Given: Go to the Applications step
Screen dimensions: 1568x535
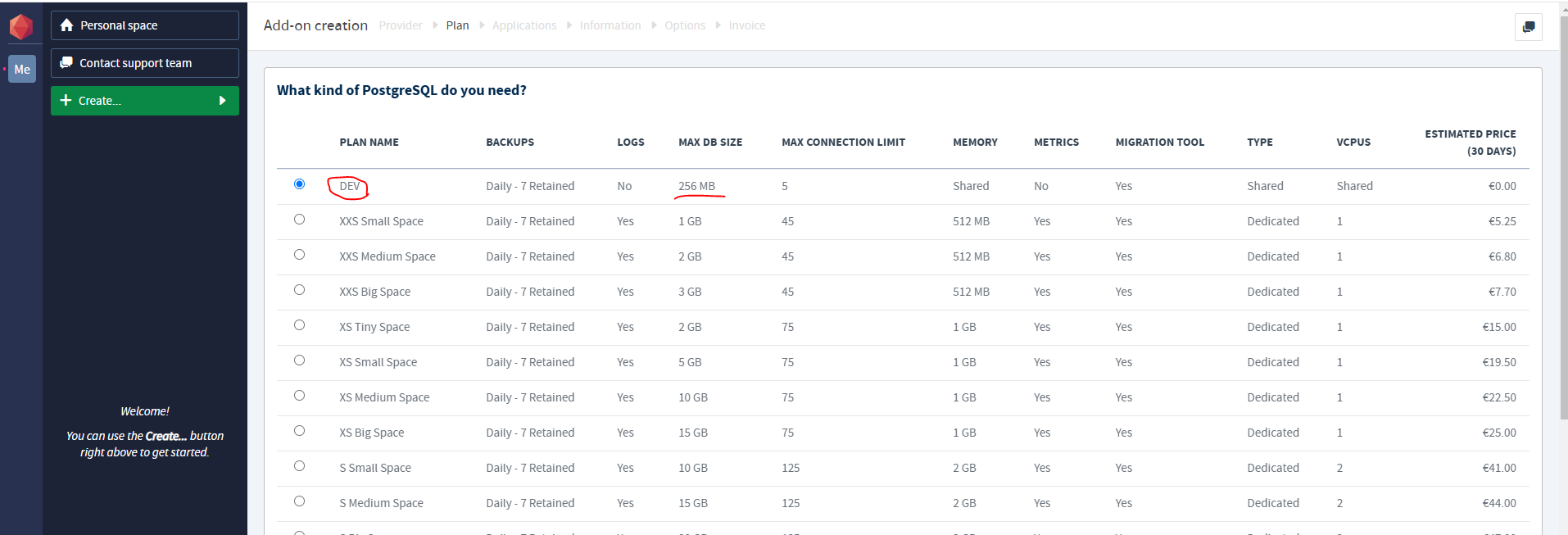Looking at the screenshot, I should [524, 25].
